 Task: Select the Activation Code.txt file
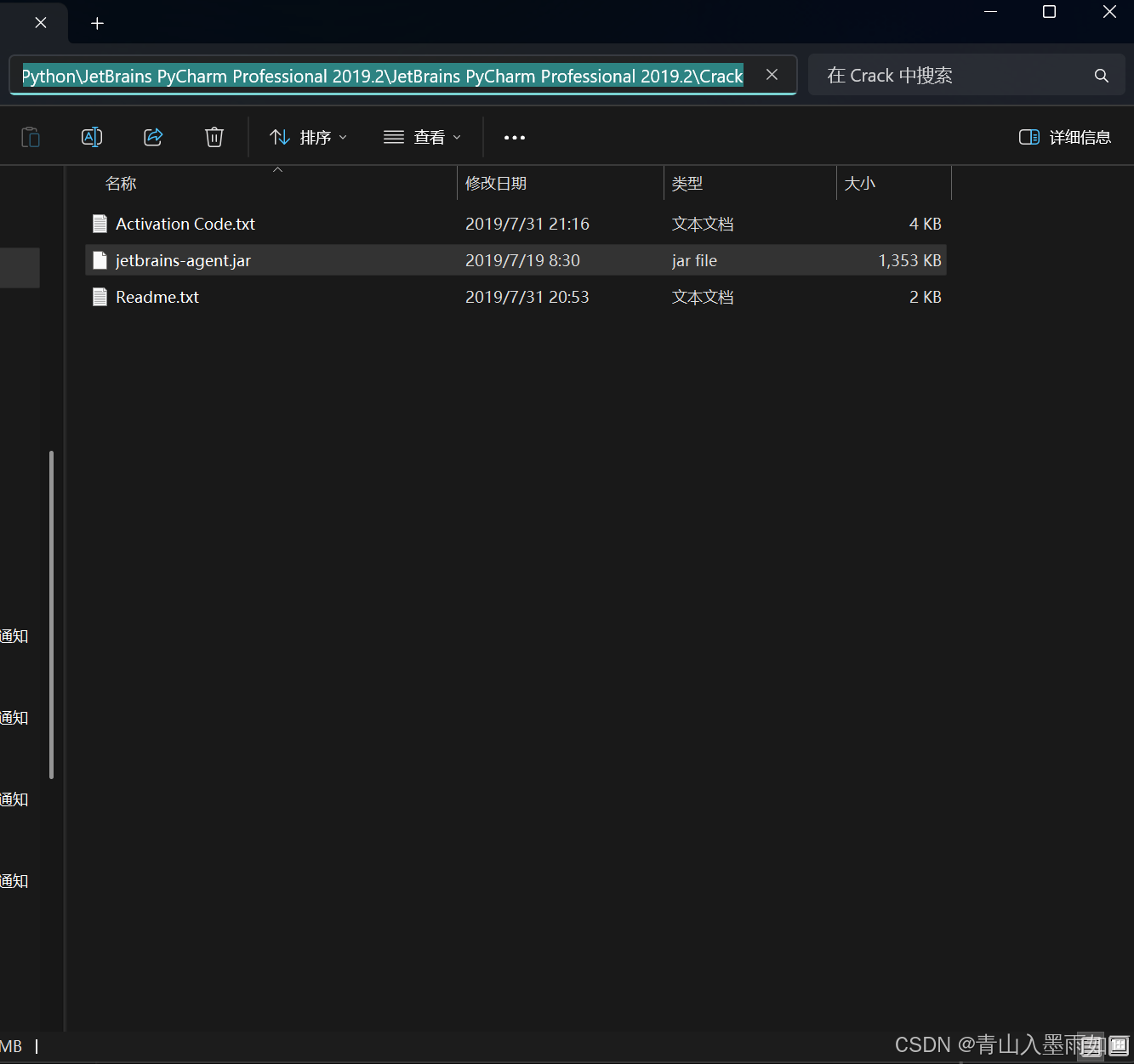point(516,224)
